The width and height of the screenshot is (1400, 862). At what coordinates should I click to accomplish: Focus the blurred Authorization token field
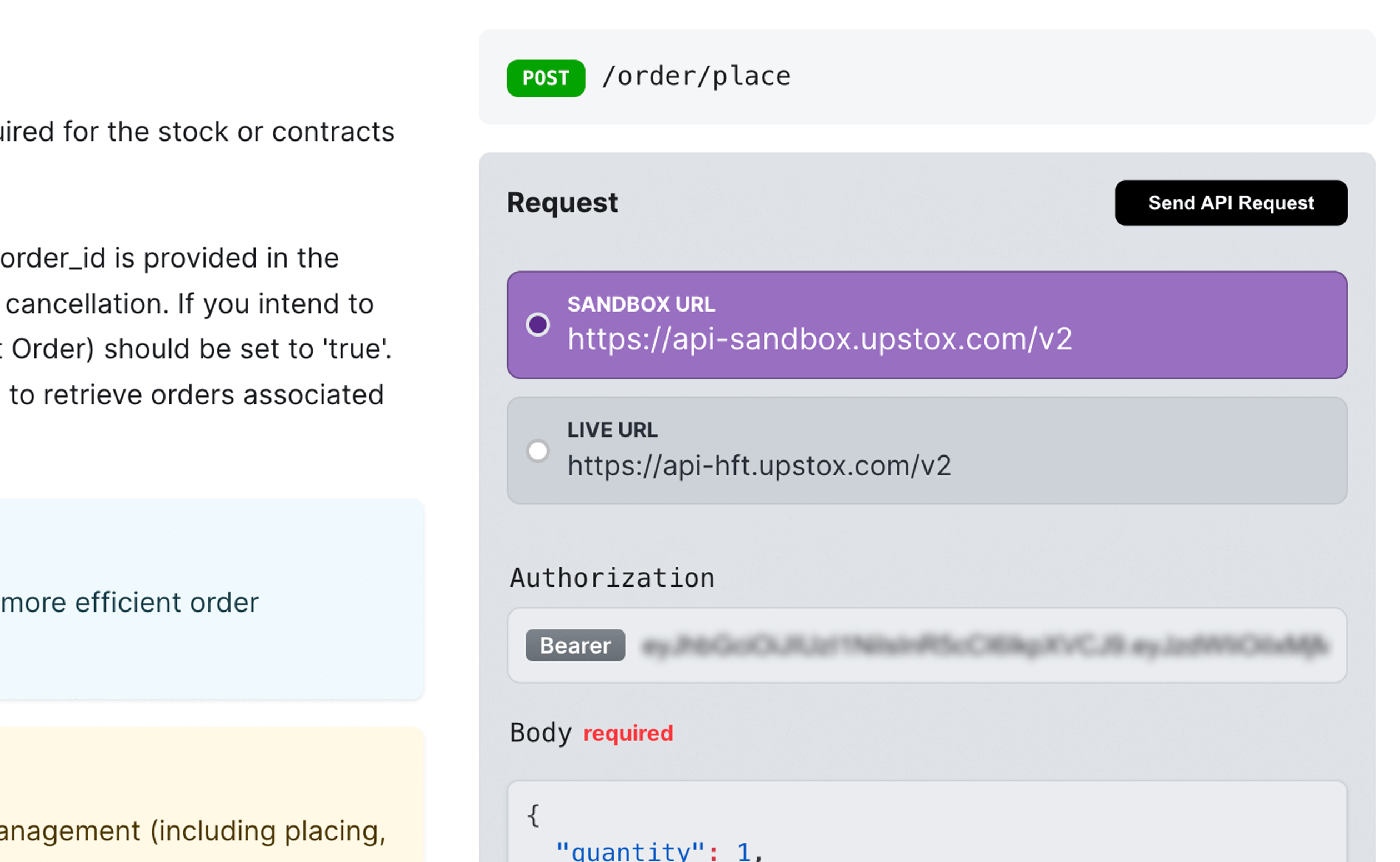(x=984, y=646)
